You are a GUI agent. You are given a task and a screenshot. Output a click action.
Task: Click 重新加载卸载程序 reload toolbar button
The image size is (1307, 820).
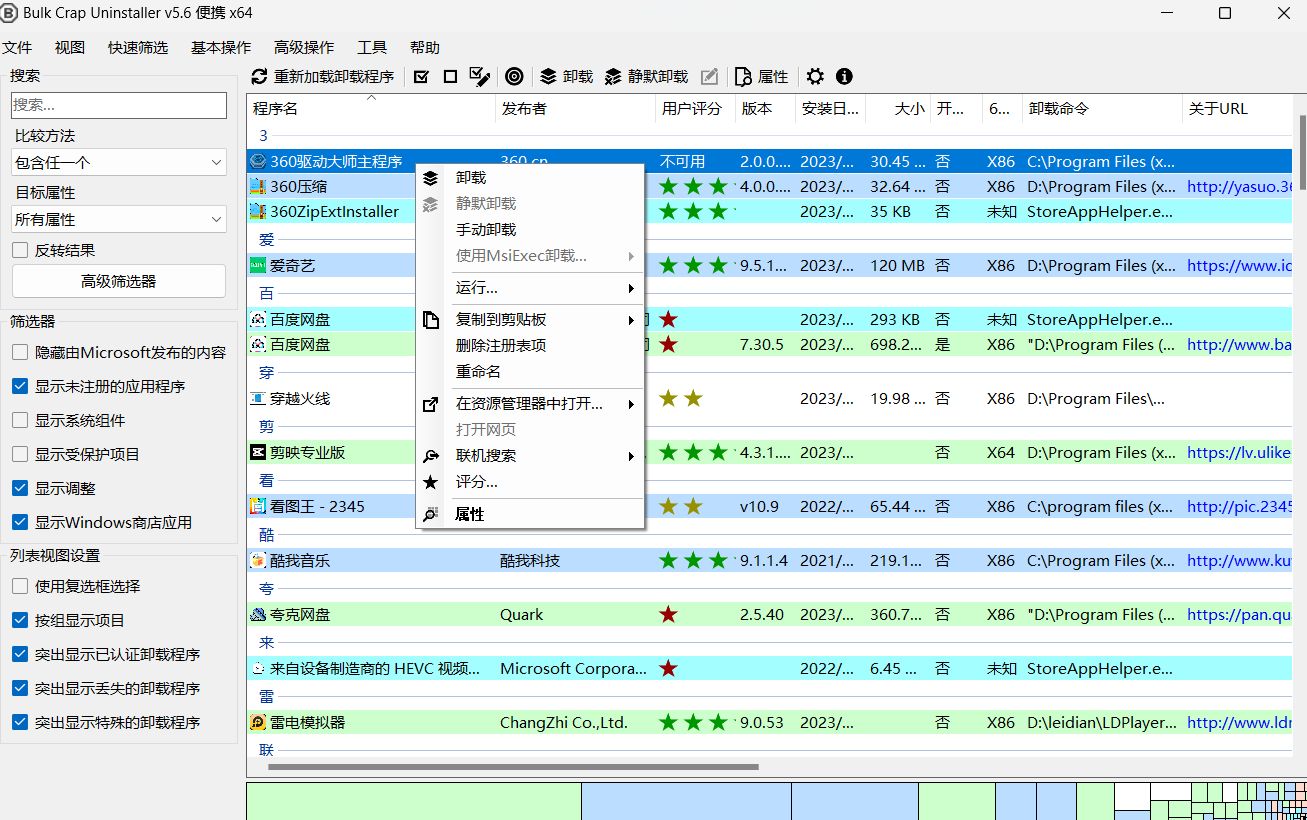[322, 76]
